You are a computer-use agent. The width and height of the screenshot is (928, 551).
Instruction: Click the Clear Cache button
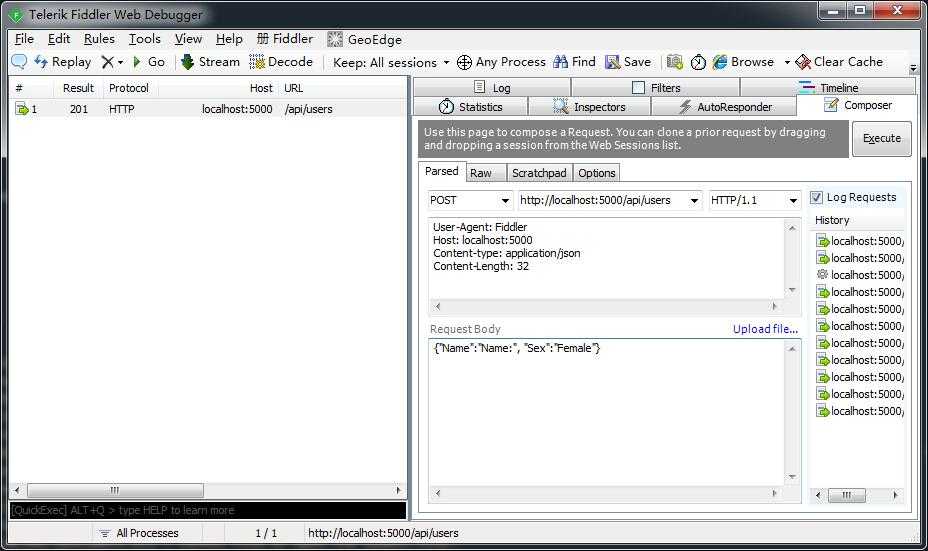coord(839,62)
